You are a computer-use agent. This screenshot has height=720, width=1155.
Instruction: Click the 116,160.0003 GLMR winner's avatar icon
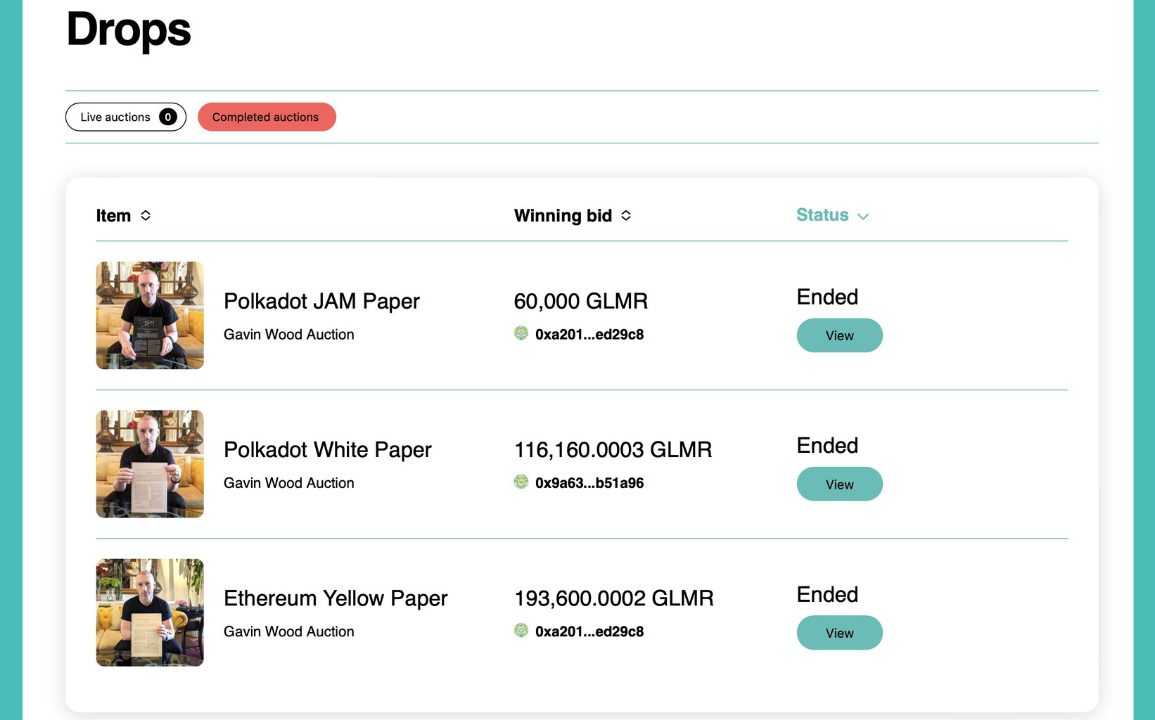tap(521, 482)
